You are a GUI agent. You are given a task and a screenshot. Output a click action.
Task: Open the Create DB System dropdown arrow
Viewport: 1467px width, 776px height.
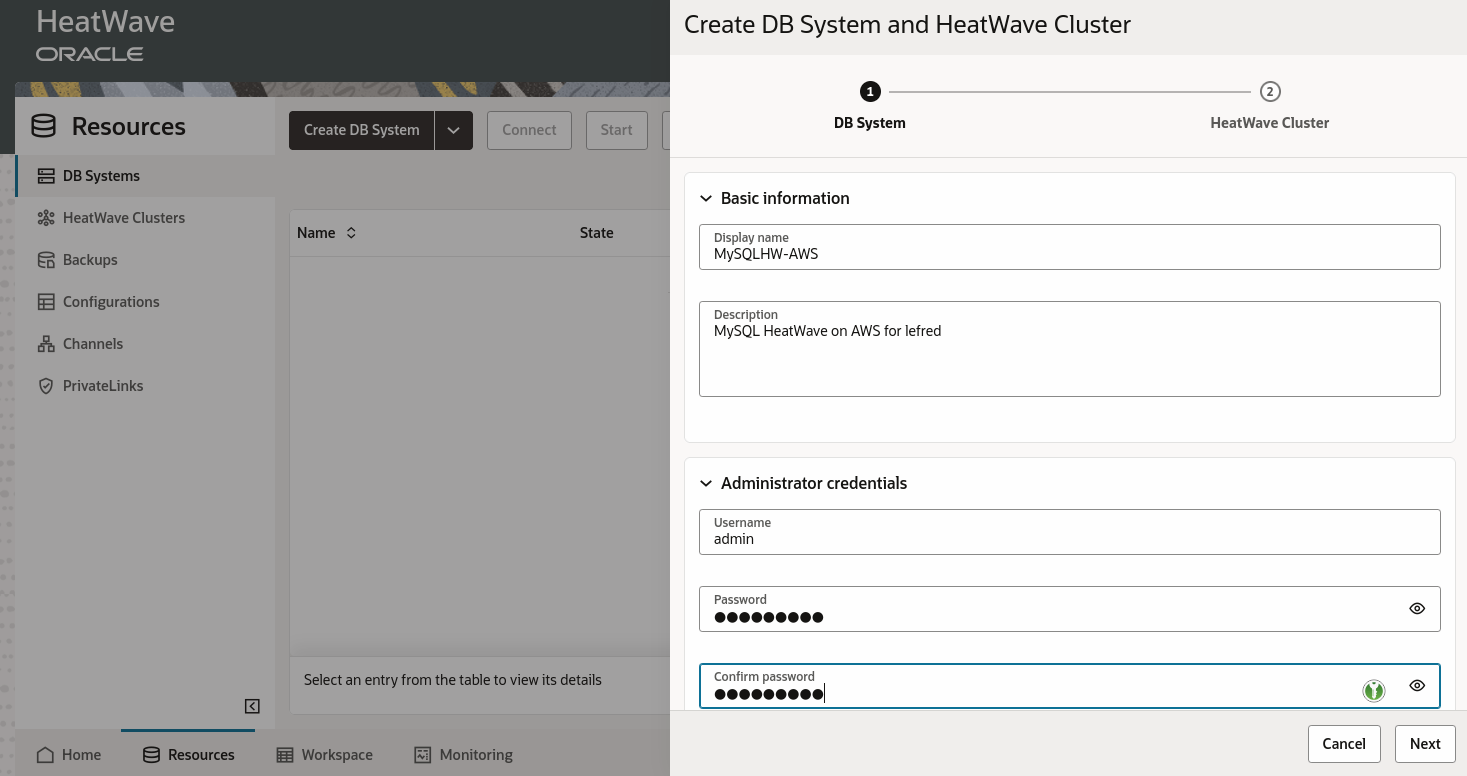click(x=453, y=130)
